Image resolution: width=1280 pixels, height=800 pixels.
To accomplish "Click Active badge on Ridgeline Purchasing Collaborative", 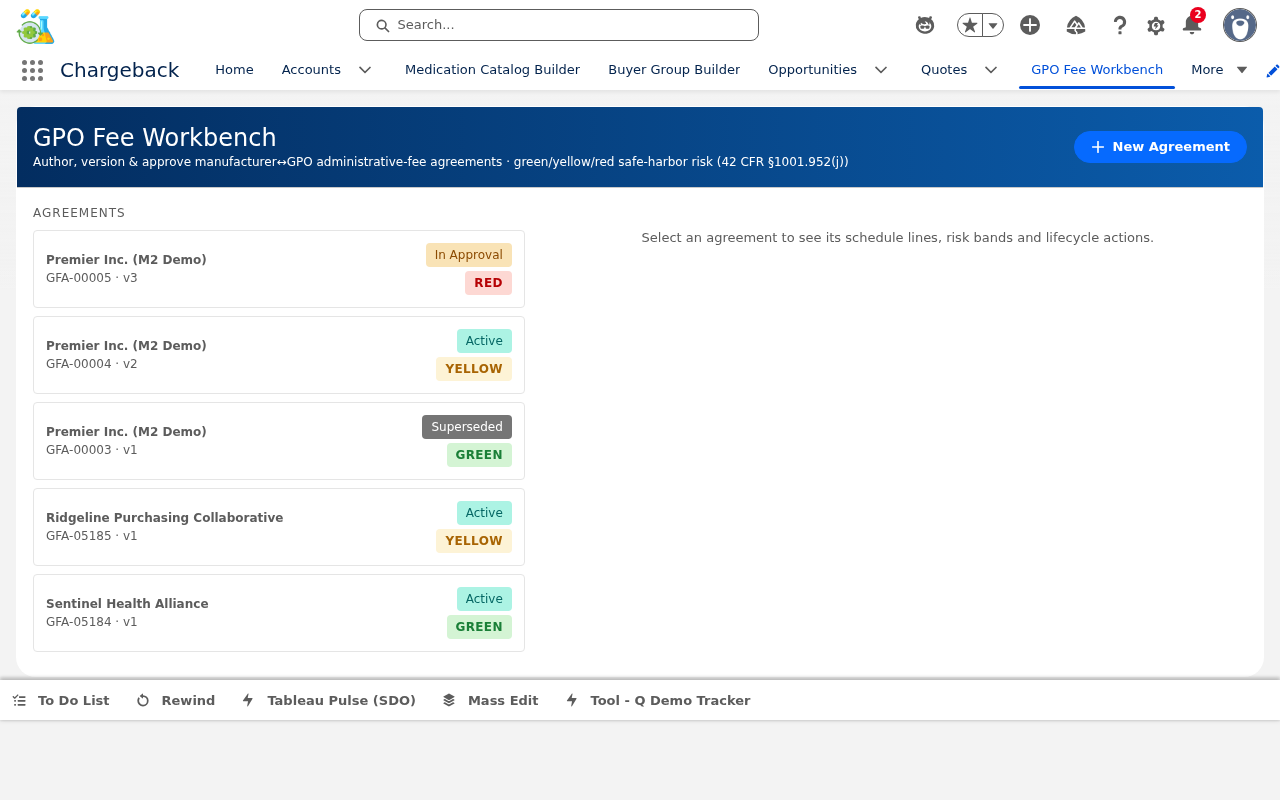I will coord(484,513).
